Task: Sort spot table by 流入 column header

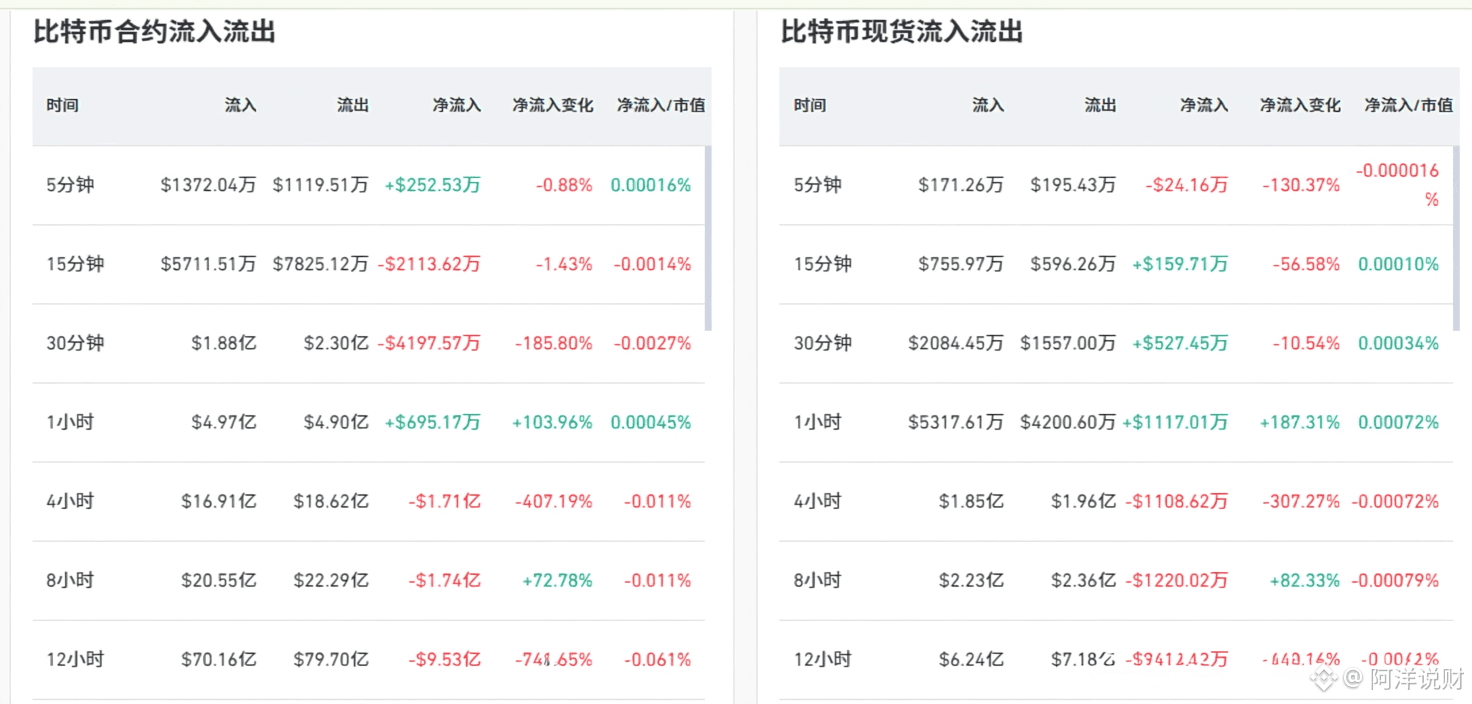Action: point(988,105)
